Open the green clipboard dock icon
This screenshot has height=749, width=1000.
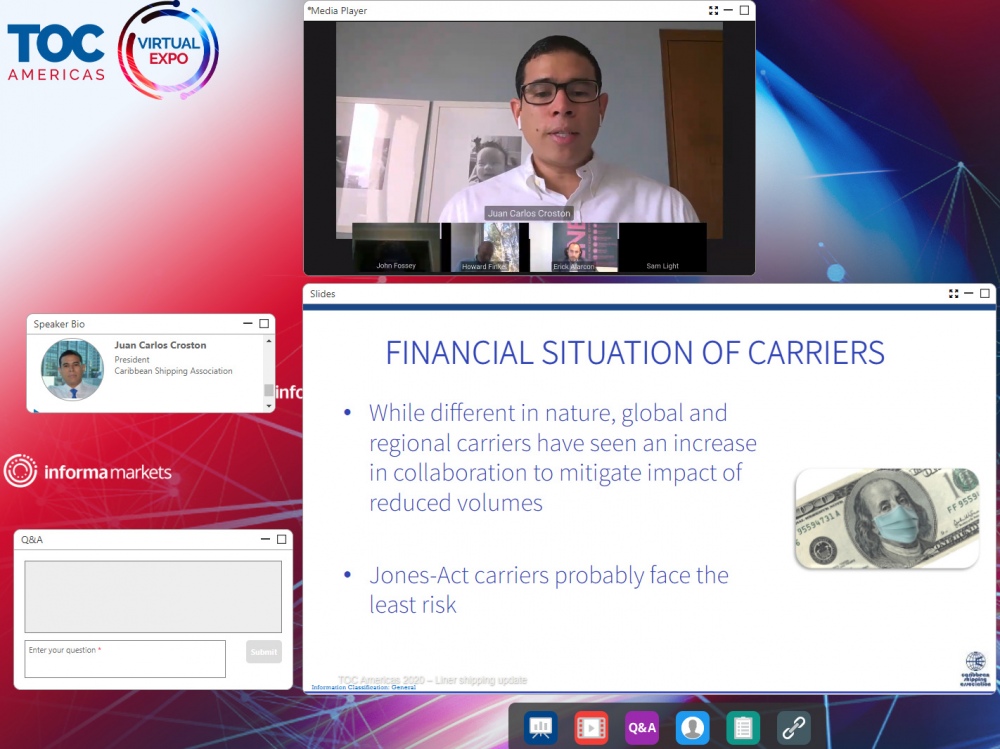(743, 727)
